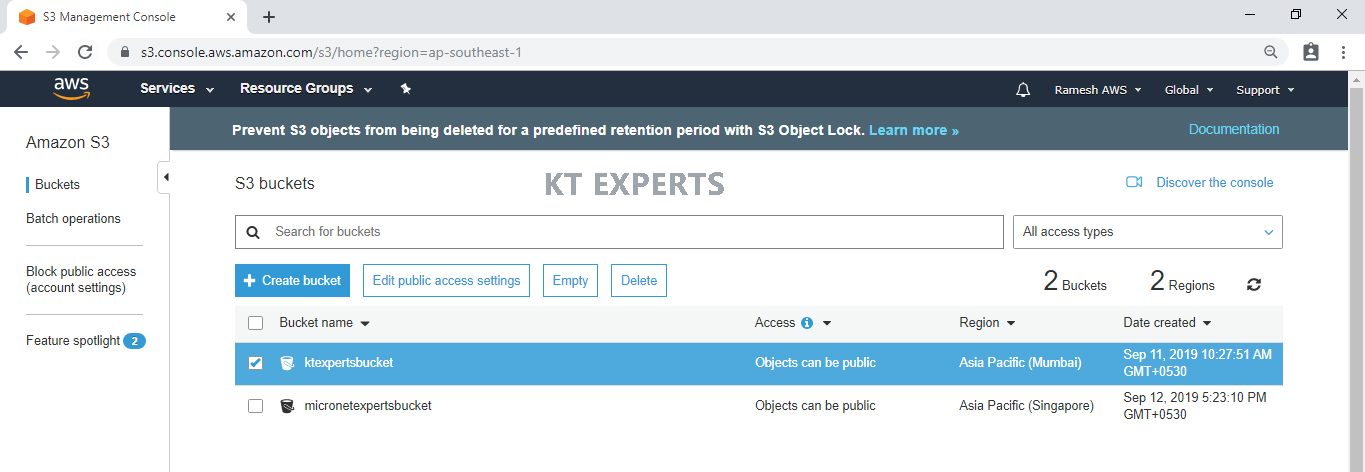This screenshot has height=472, width=1365.
Task: Click micronetexpertsbucket Objects can be public cell
Action: (x=815, y=406)
